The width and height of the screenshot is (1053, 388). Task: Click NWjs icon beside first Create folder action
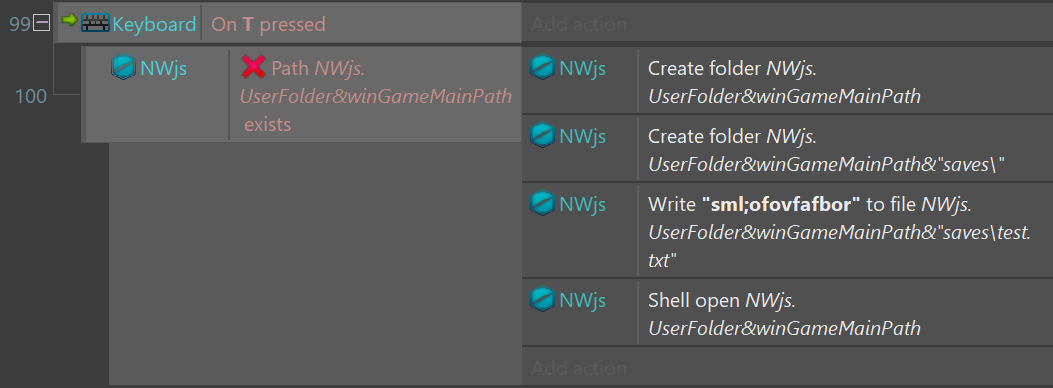point(542,67)
